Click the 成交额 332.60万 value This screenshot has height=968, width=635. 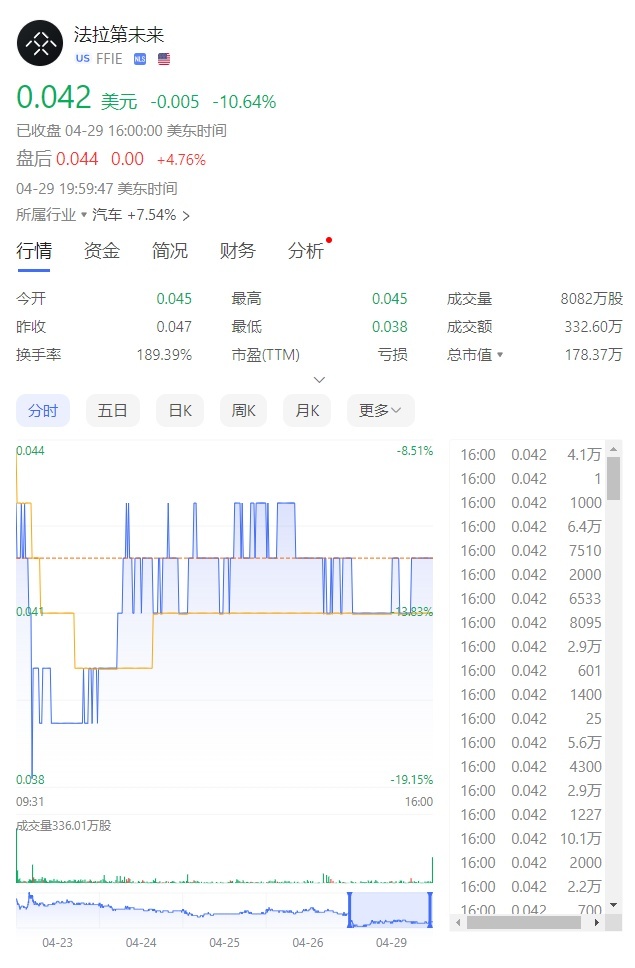click(593, 327)
